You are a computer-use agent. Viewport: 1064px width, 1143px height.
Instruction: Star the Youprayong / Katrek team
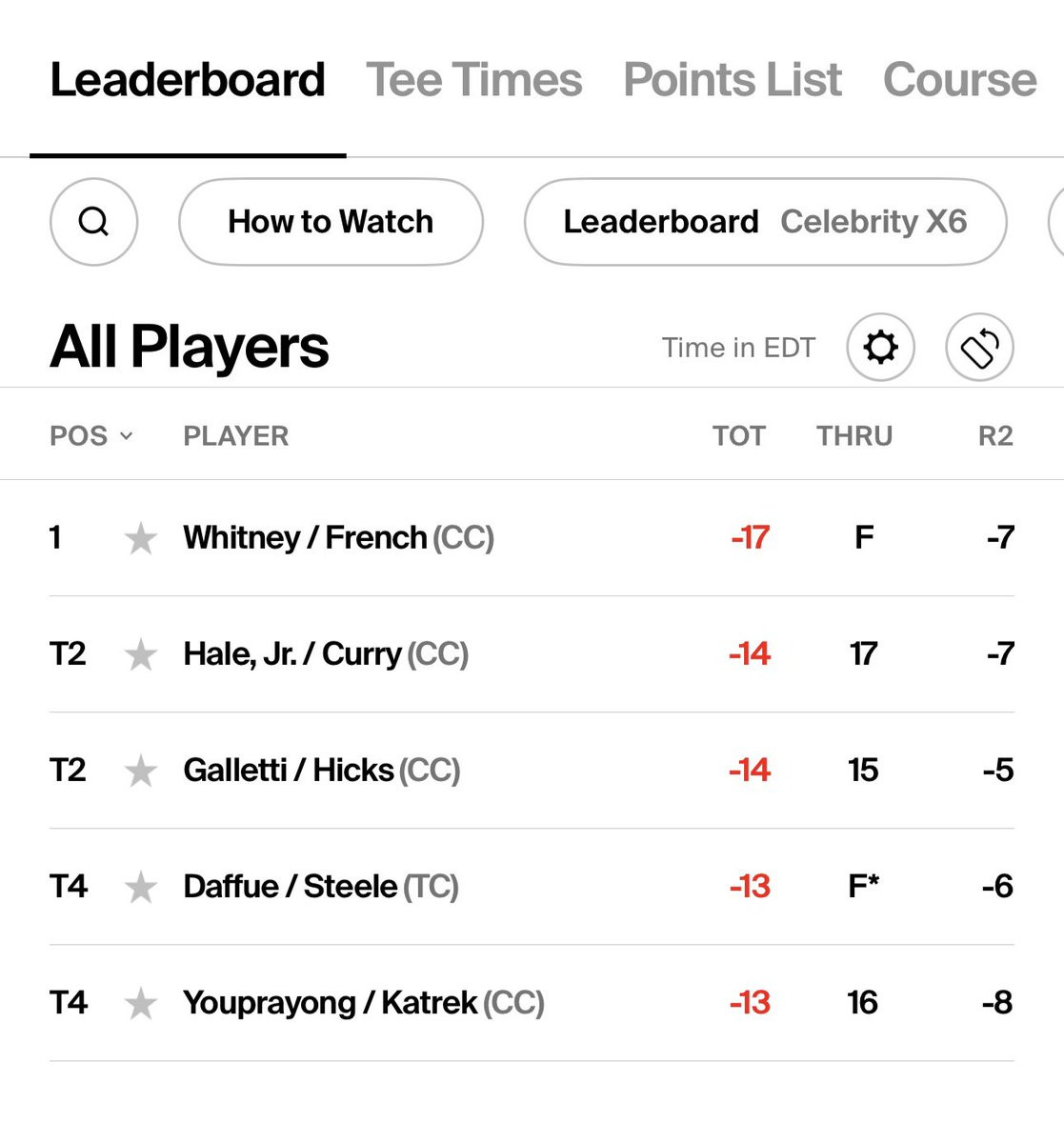click(x=141, y=1003)
